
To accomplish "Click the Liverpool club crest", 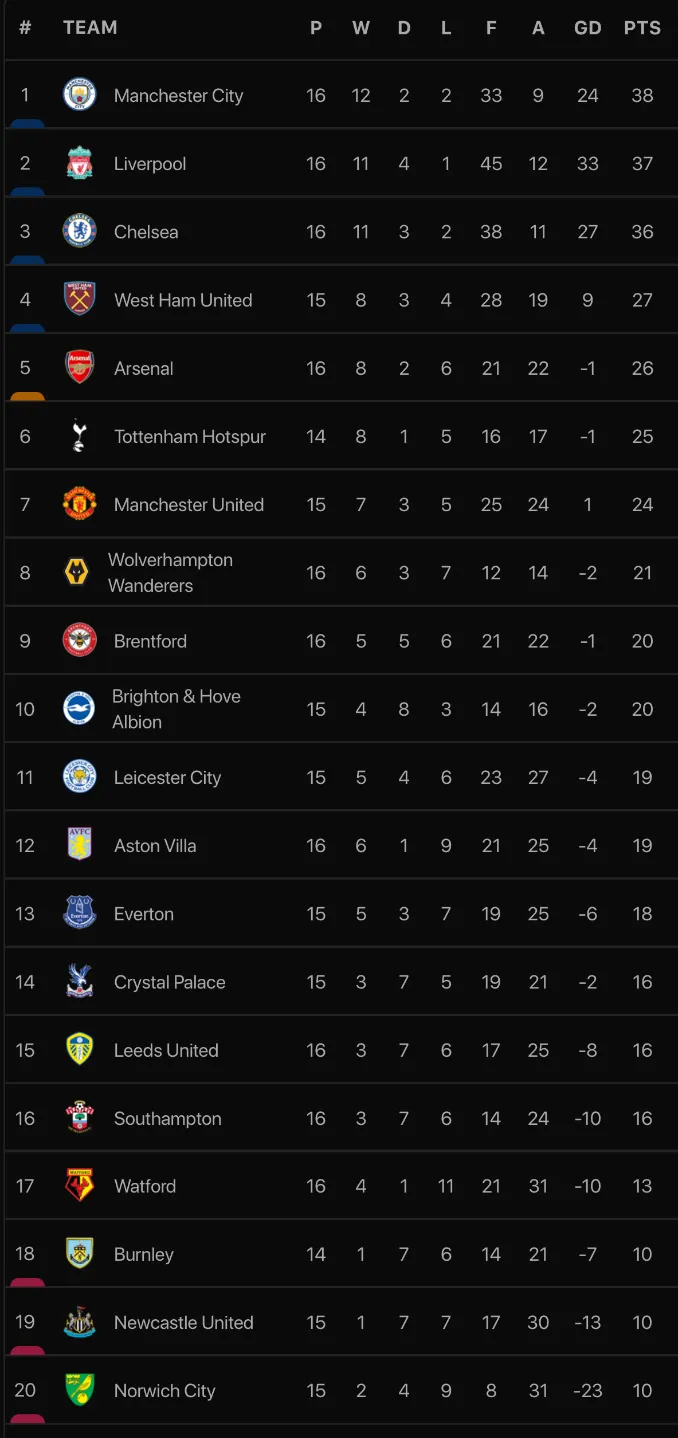I will (79, 163).
